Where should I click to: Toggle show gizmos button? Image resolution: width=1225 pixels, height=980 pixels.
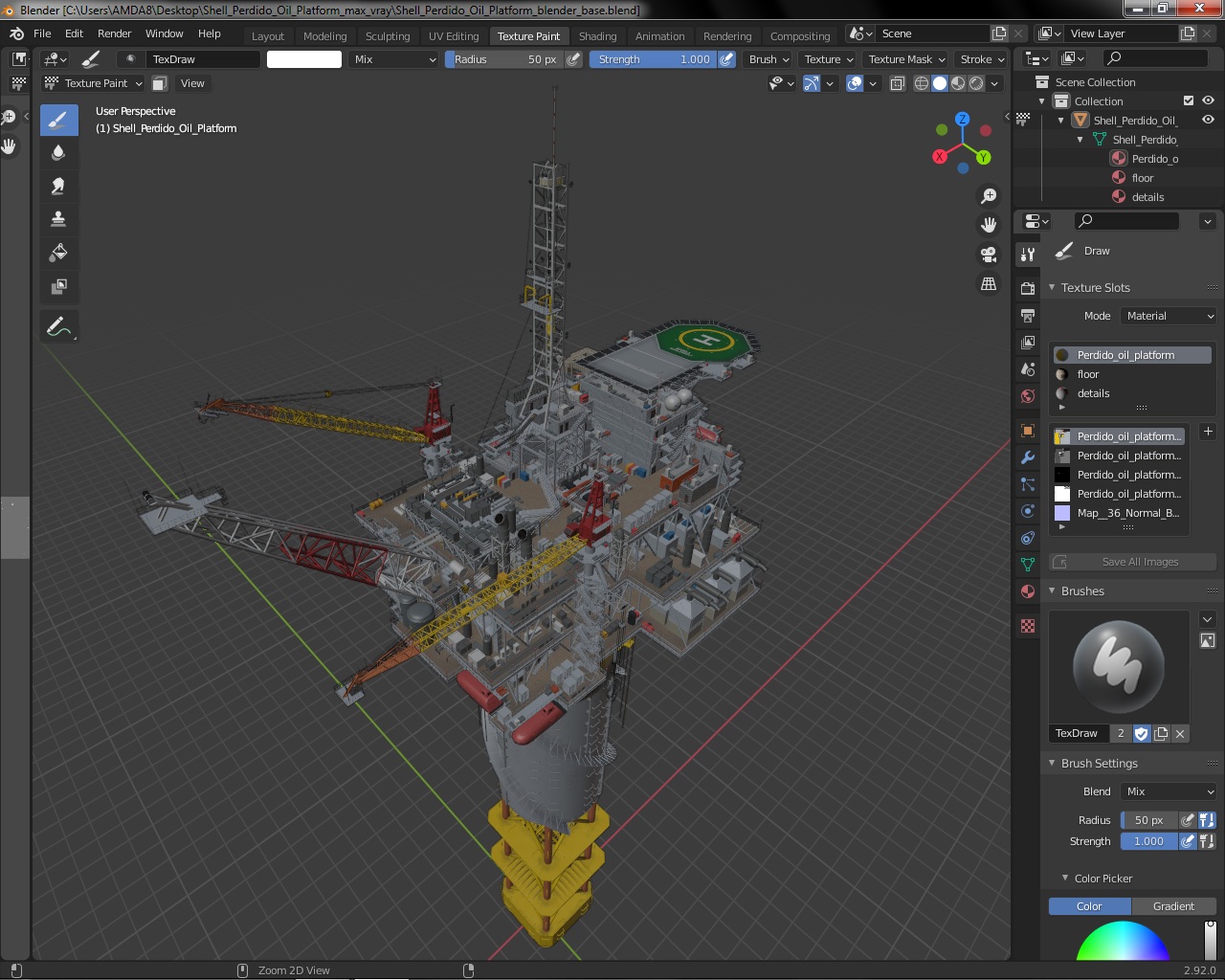click(812, 83)
